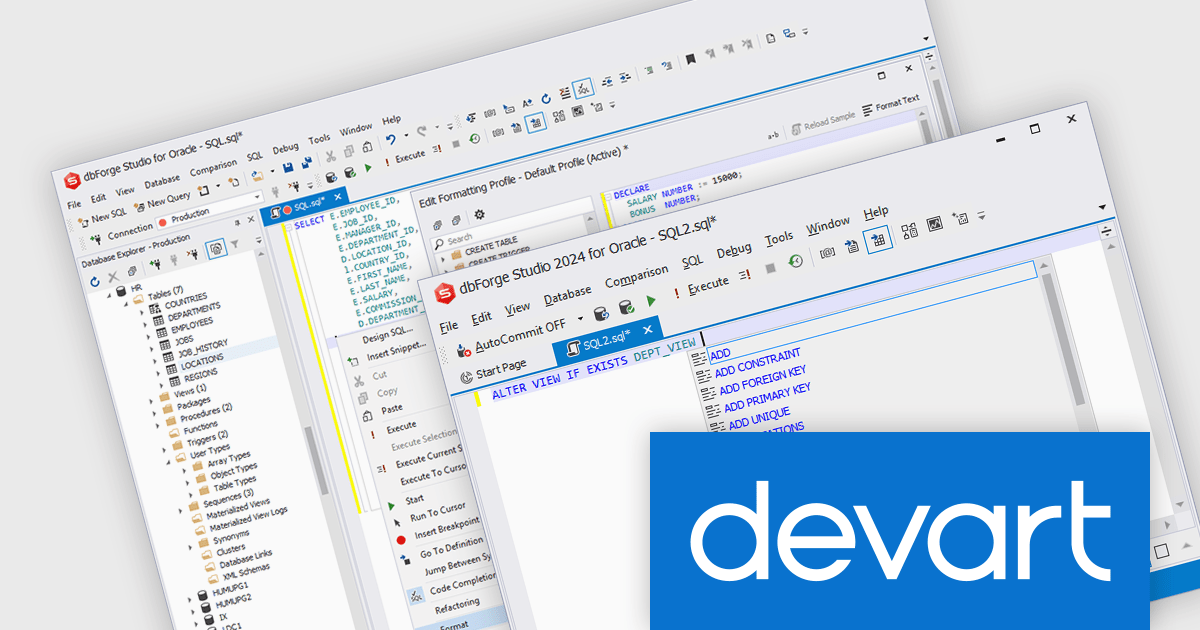This screenshot has width=1200, height=630.
Task: Choose Insert Snippet... from context menu
Action: [x=395, y=351]
